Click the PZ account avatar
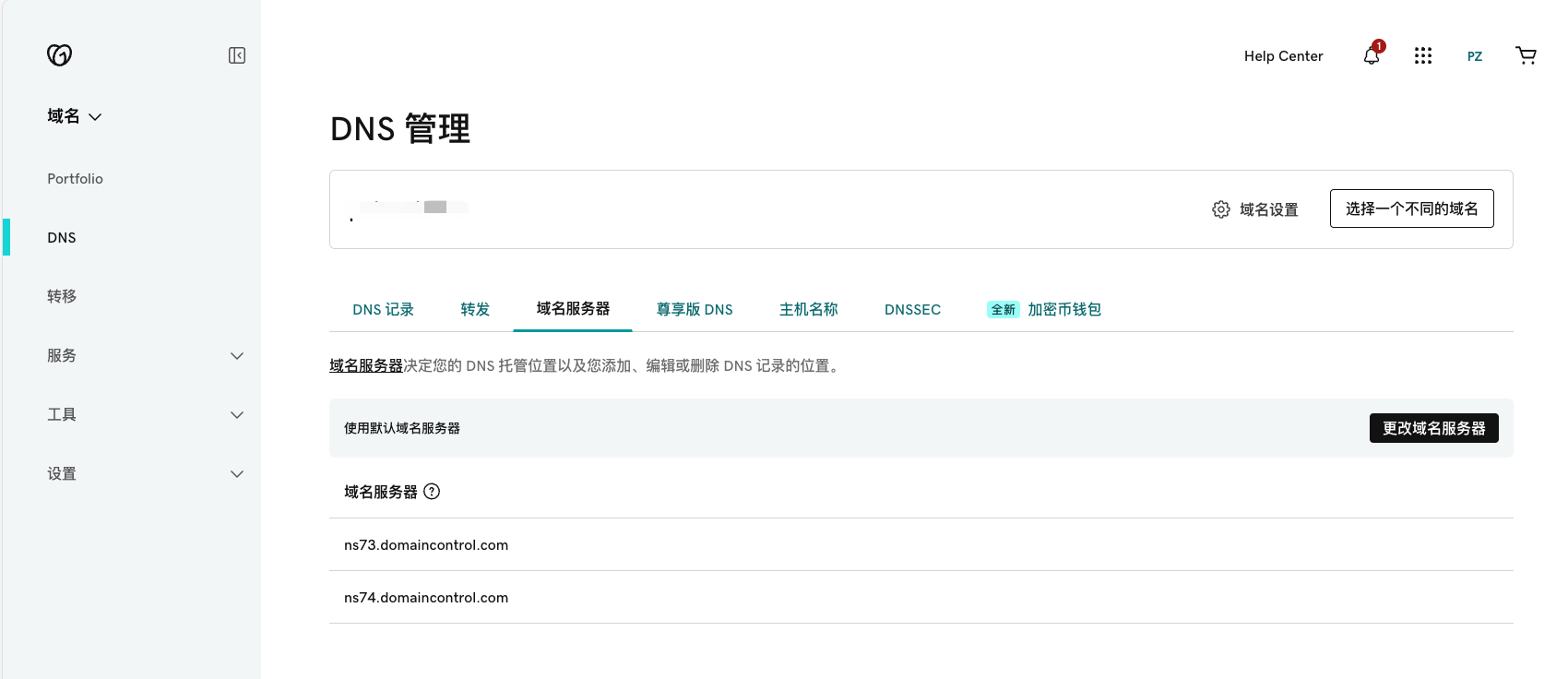 click(1475, 56)
